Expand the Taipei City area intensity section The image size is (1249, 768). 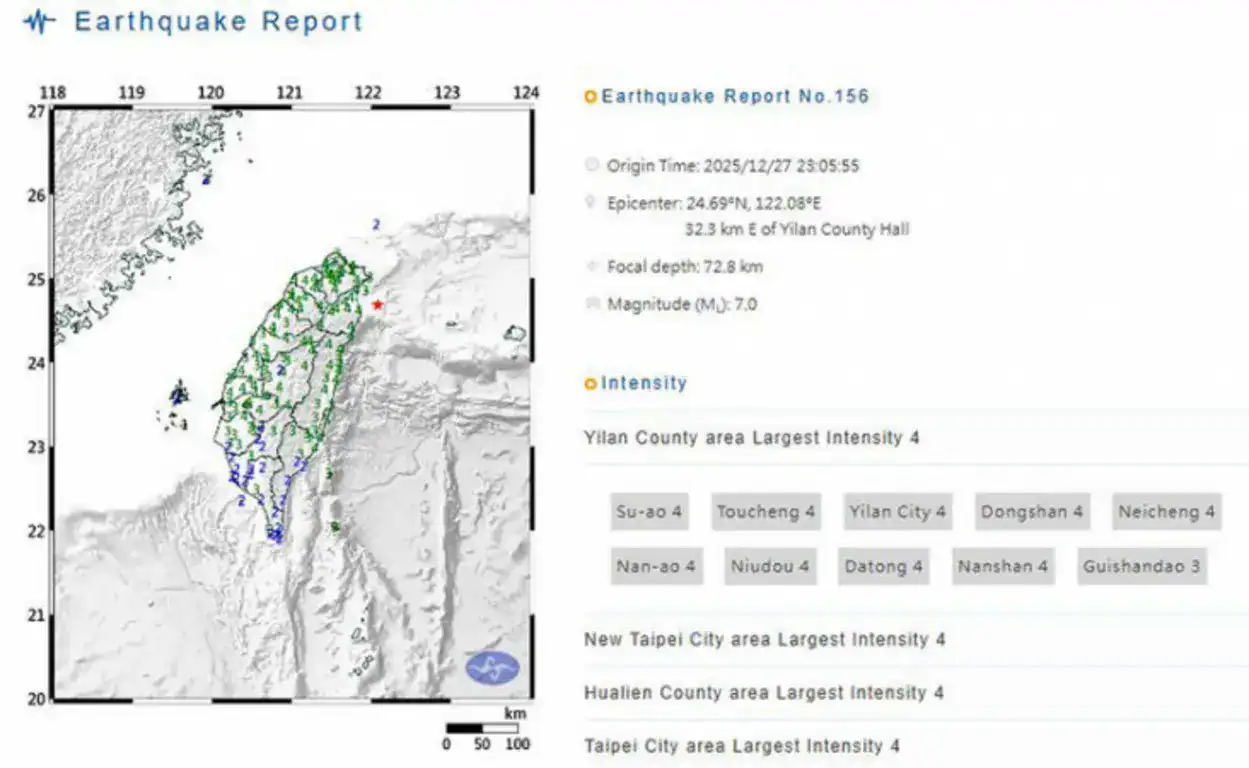742,745
